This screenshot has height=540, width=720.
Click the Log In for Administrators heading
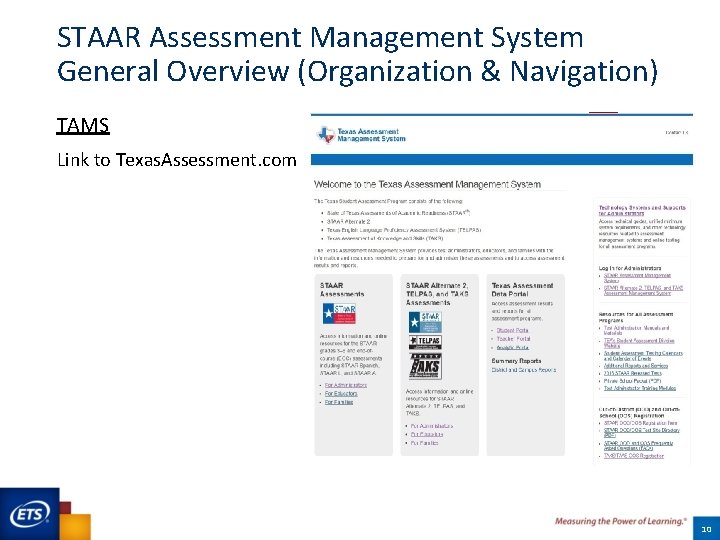click(x=630, y=268)
